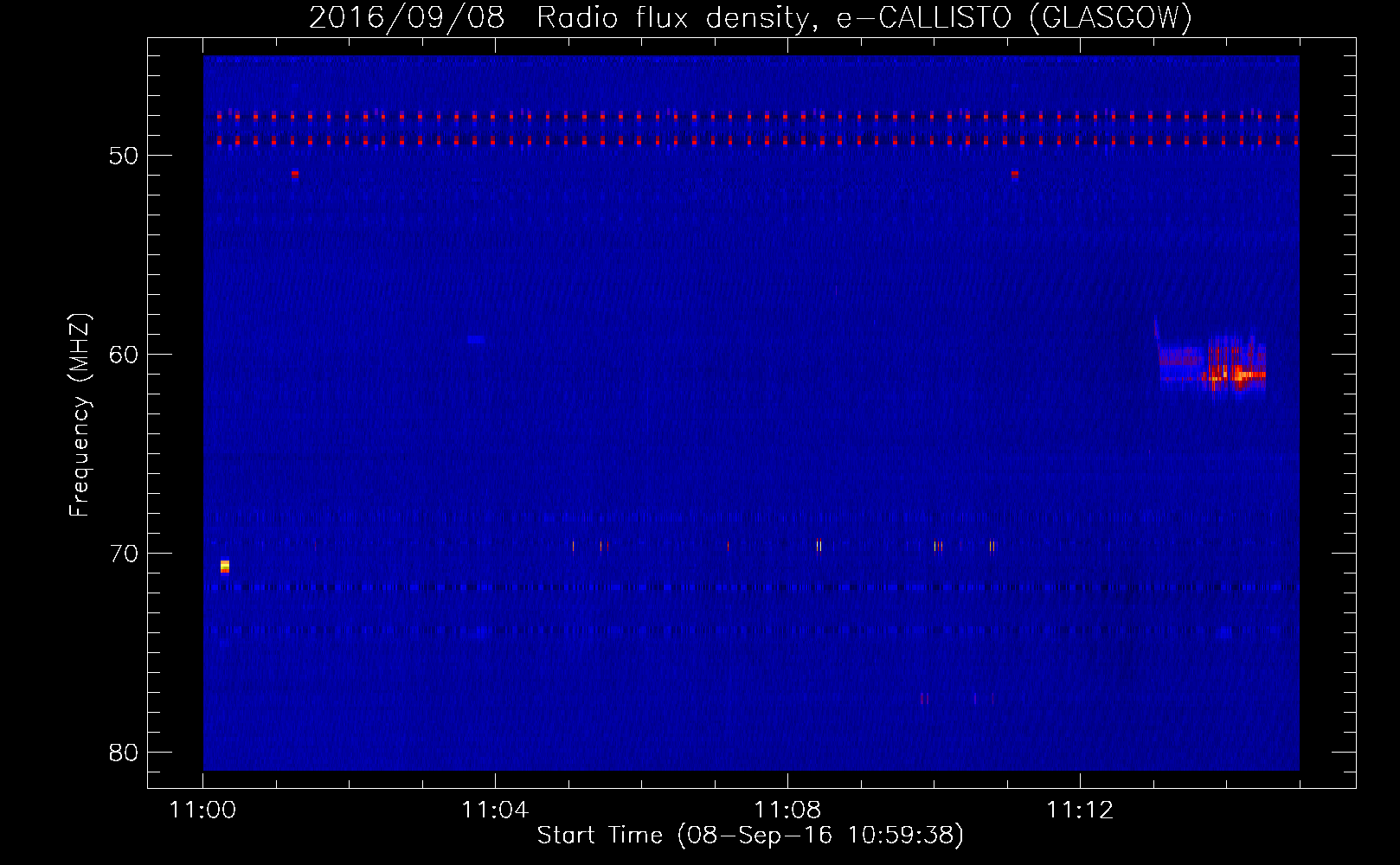Click the plot title mentioning e-CALLISTO (GLASGOW)
Screen dimensions: 1400x865
[x=750, y=17]
